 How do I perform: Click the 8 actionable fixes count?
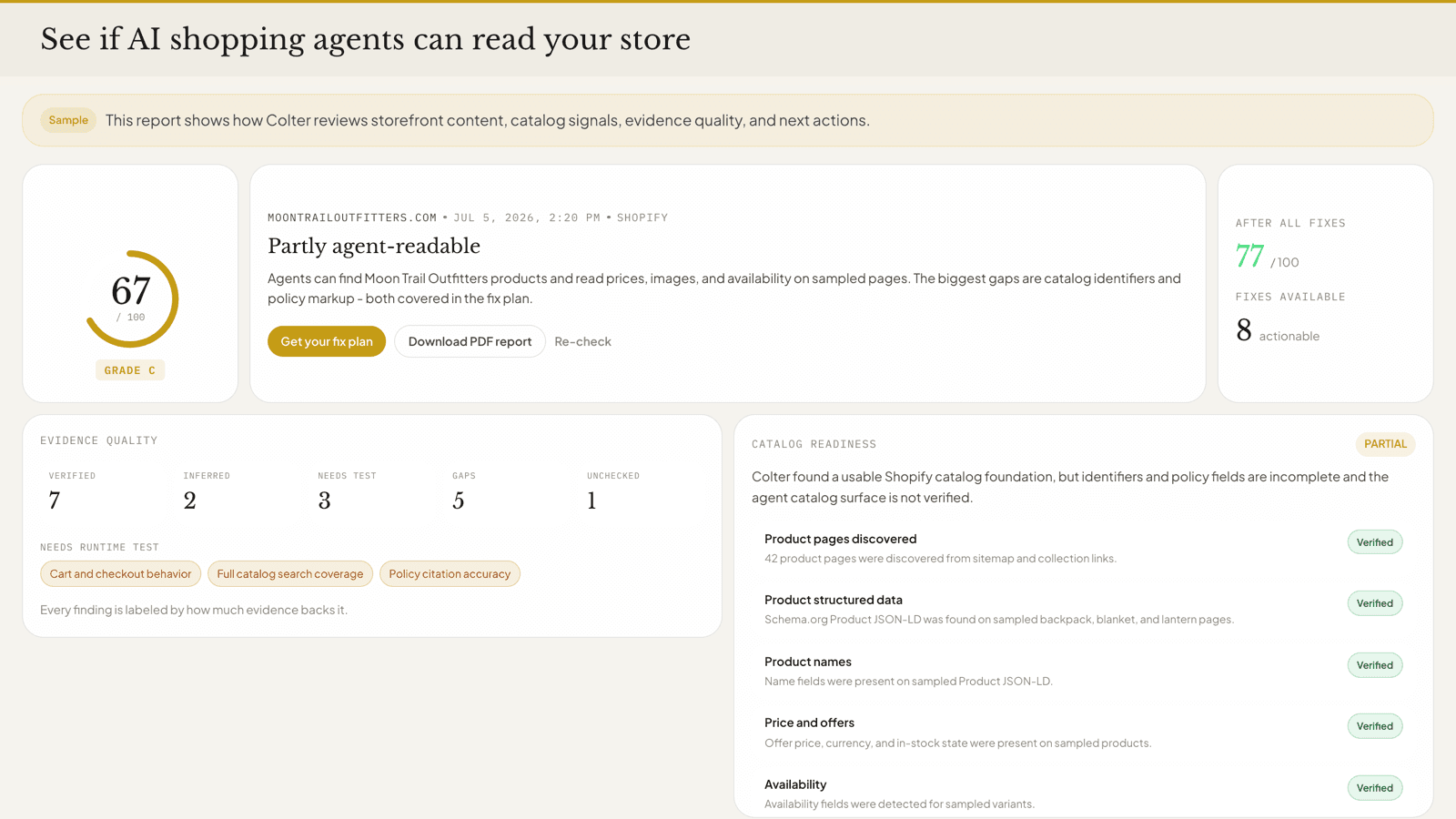(1244, 329)
